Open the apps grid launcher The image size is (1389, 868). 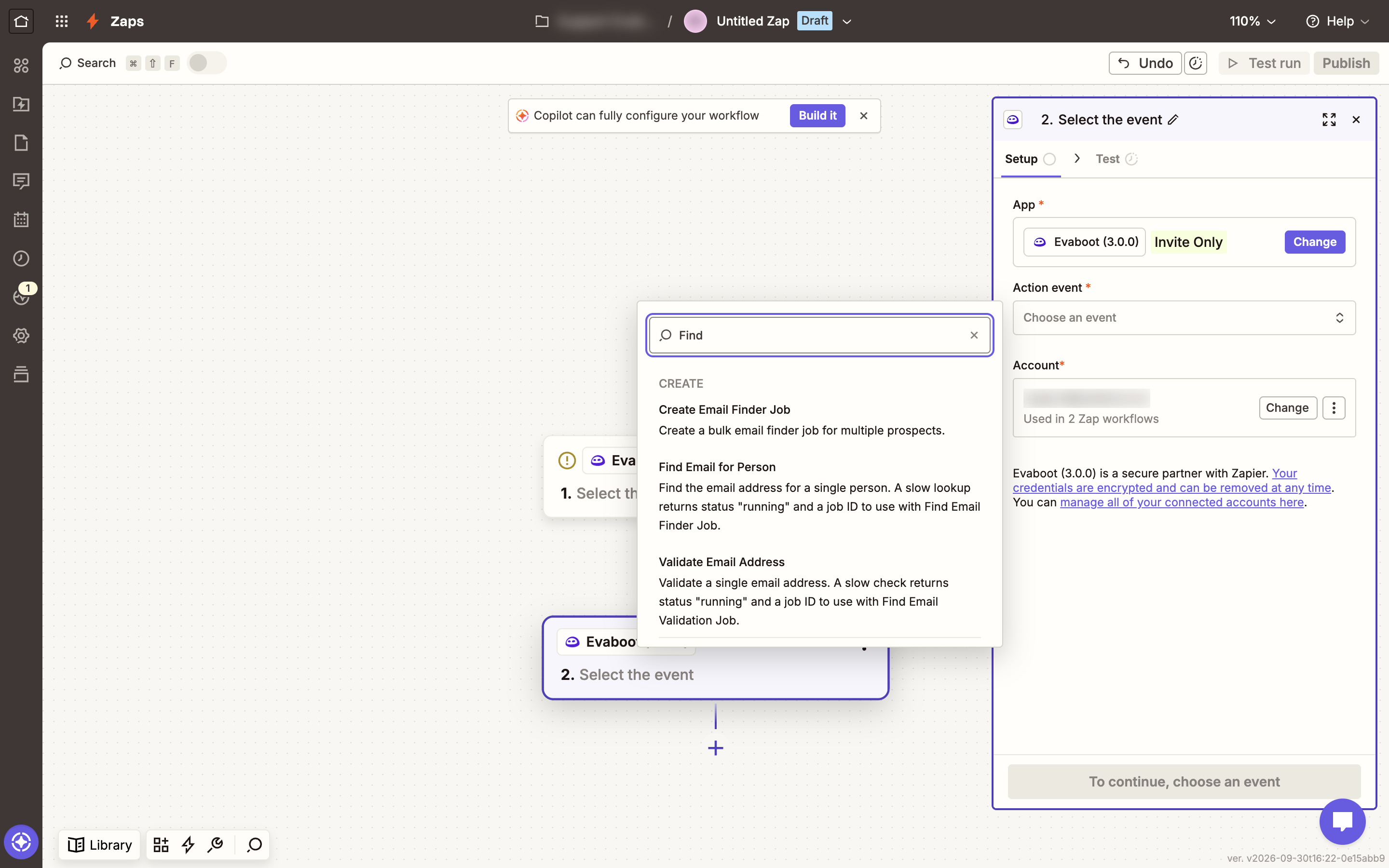pyautogui.click(x=61, y=21)
